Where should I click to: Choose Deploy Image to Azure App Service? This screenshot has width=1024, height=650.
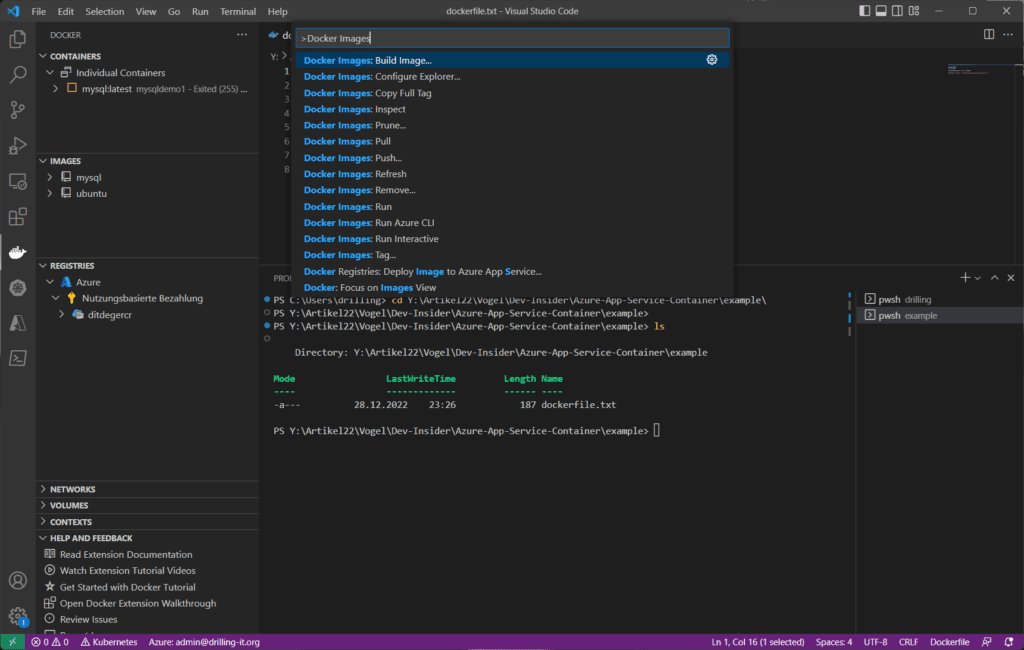point(513,271)
